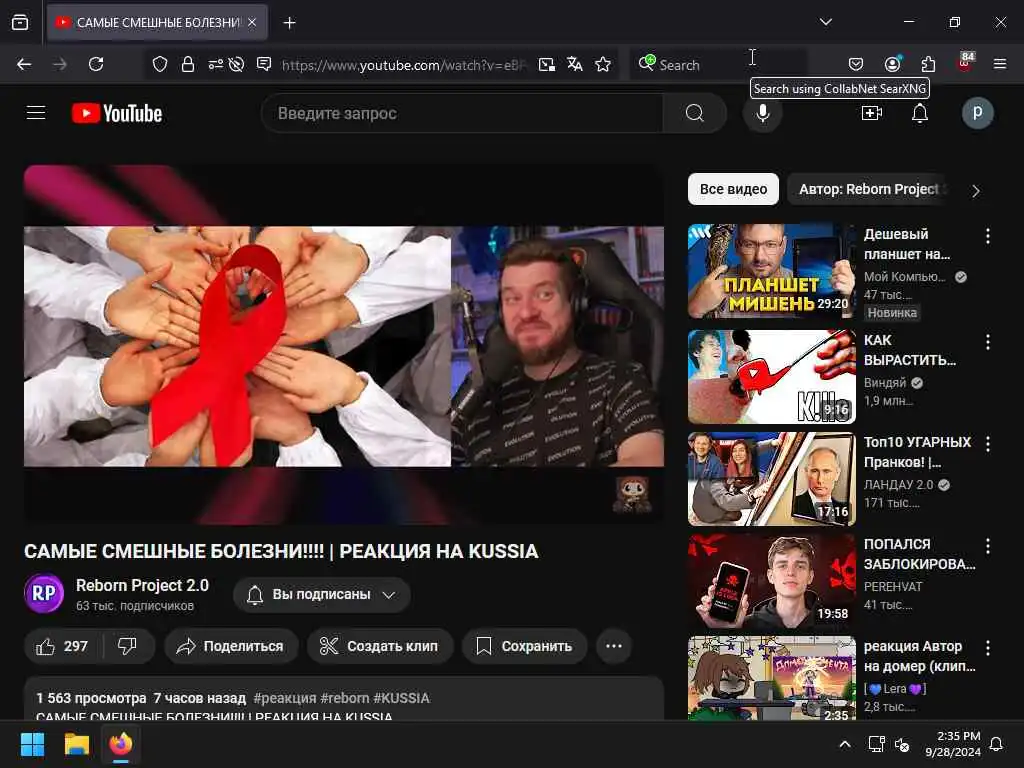1024x768 pixels.
Task: Open options for КАК ВЫРАСТИТЬ video
Action: coord(987,342)
